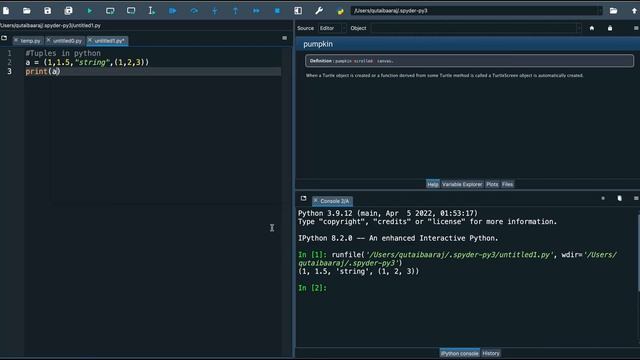Run selection or current line
Screen dimensions: 640x360
[x=151, y=11]
